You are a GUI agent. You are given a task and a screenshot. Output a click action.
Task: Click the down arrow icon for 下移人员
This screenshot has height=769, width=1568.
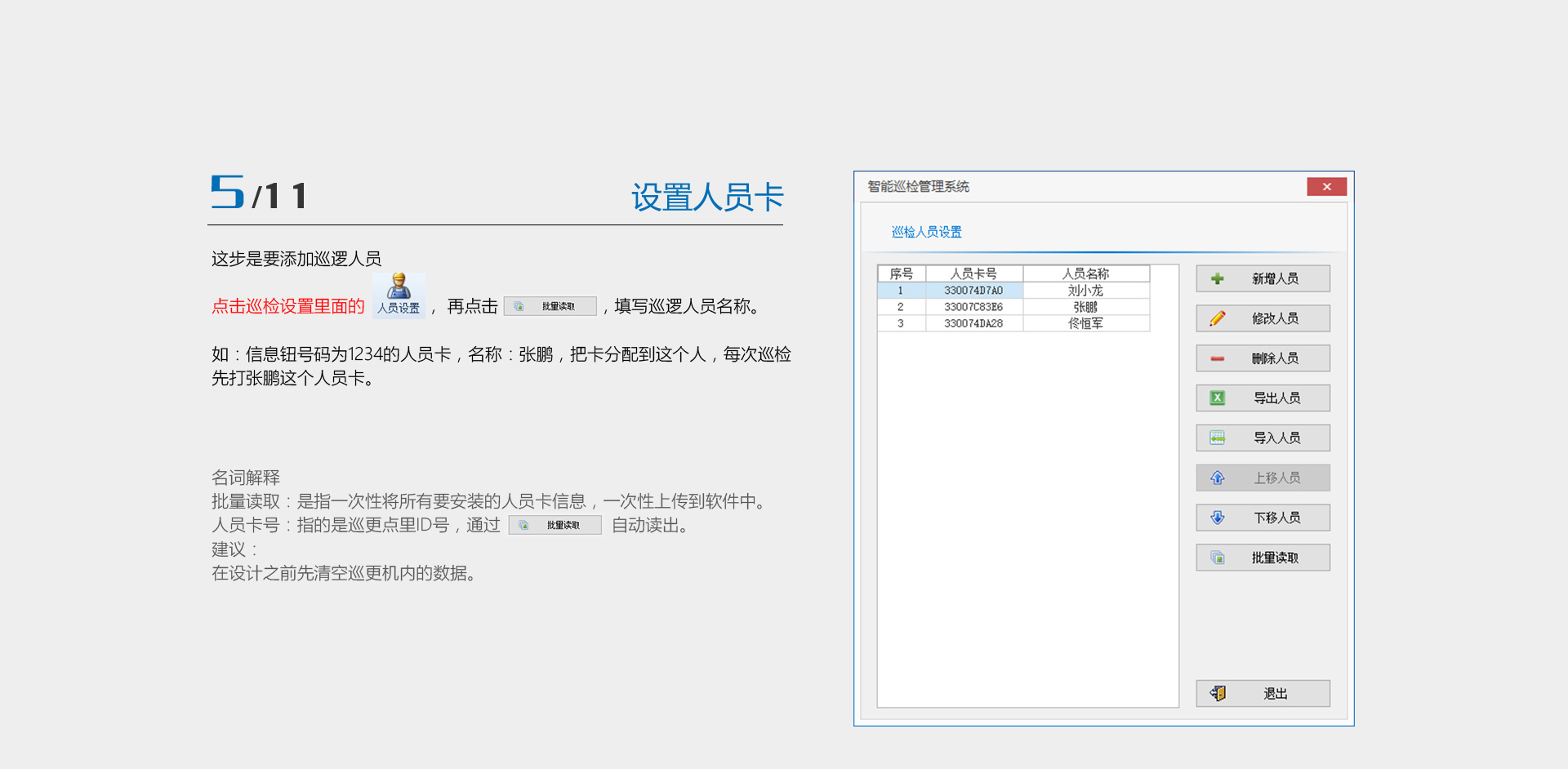[1217, 518]
